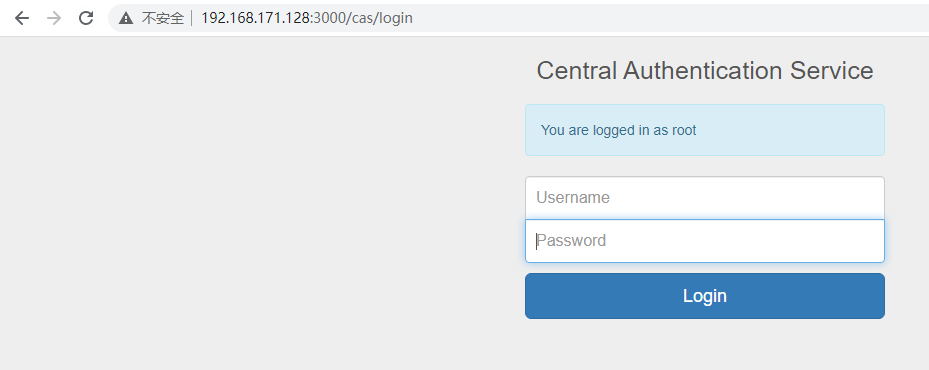Focus the Username input field
The image size is (929, 370).
(704, 197)
